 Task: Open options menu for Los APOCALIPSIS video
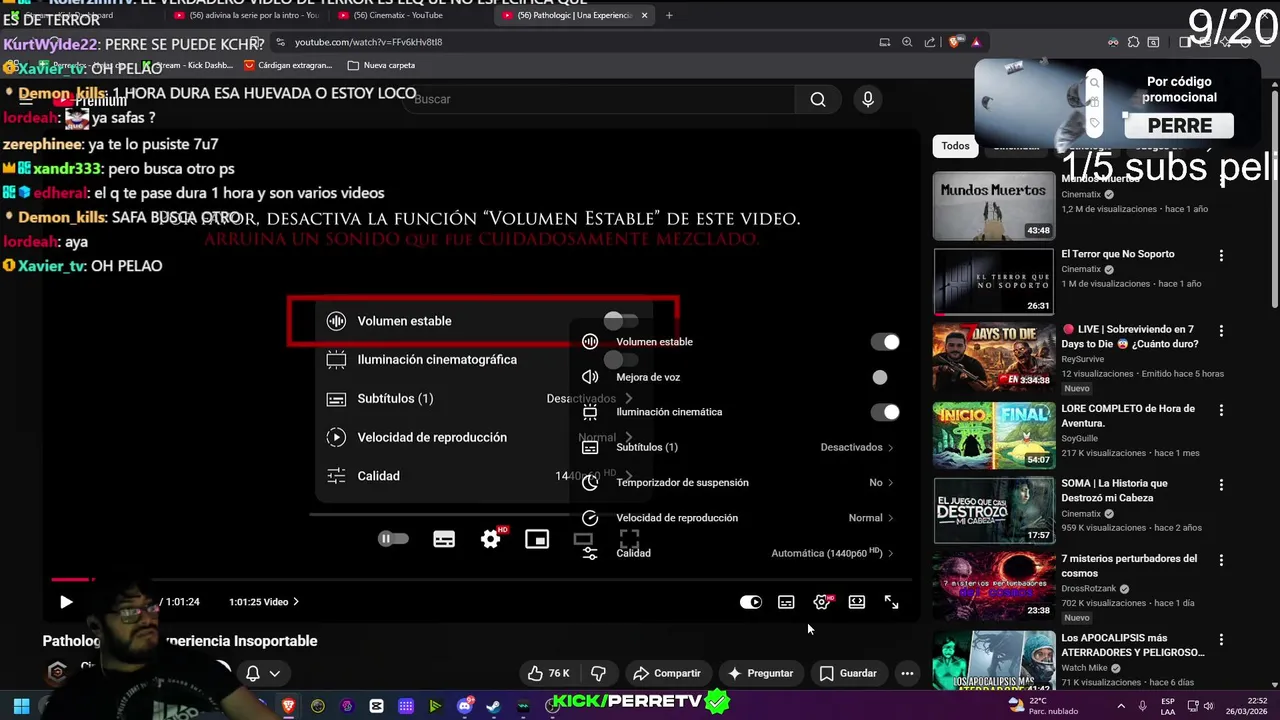point(1221,640)
